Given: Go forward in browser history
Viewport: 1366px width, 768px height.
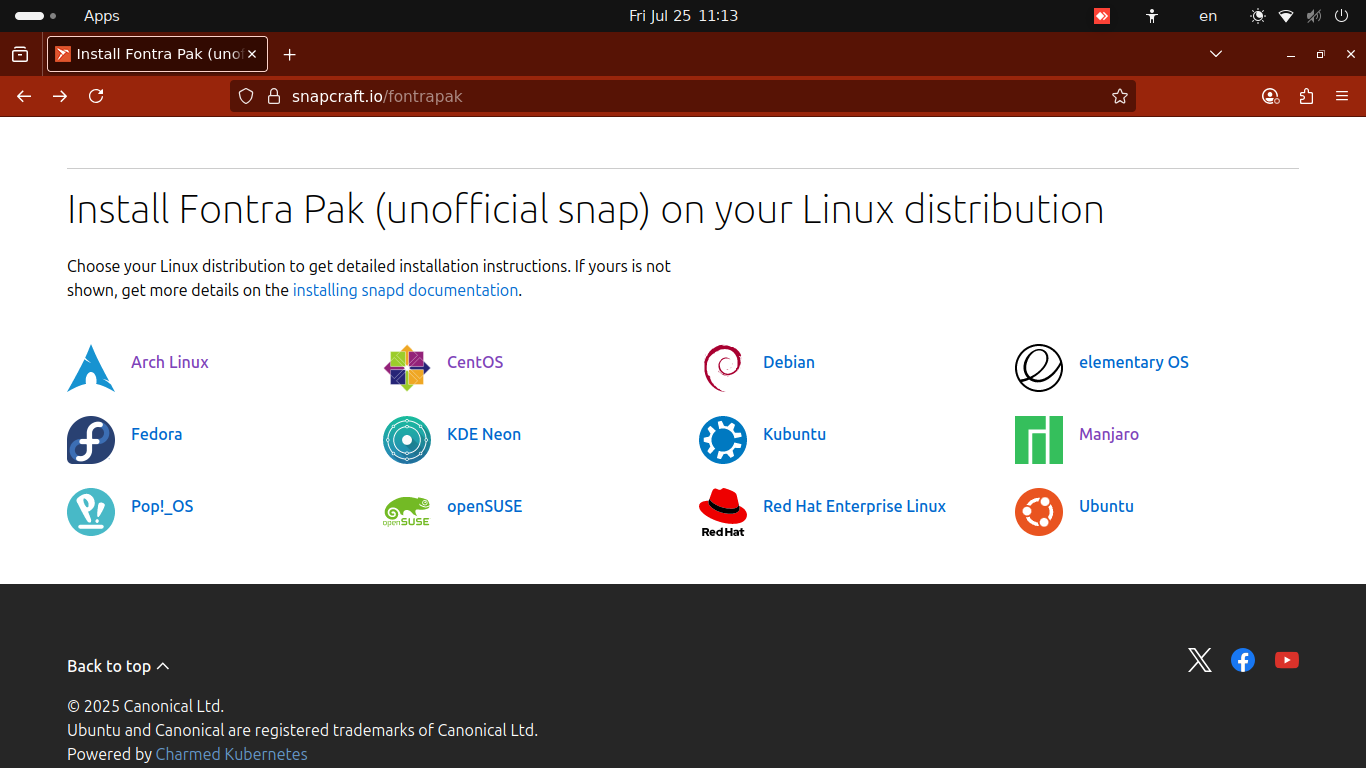Looking at the screenshot, I should (60, 96).
